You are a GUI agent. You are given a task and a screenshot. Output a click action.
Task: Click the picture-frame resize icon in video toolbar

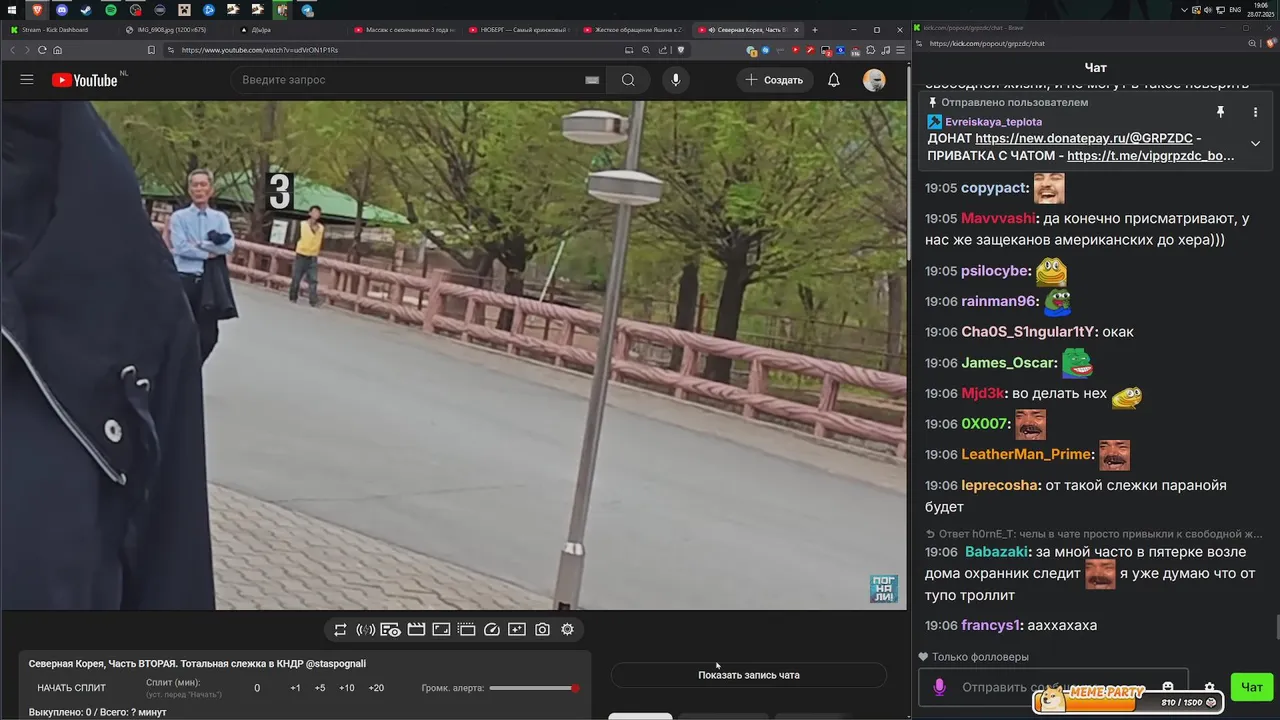tap(441, 629)
